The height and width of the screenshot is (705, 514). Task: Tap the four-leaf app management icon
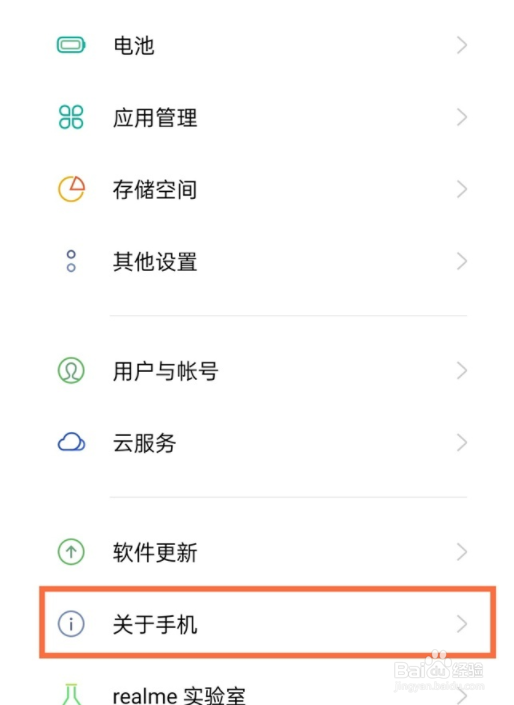71,117
